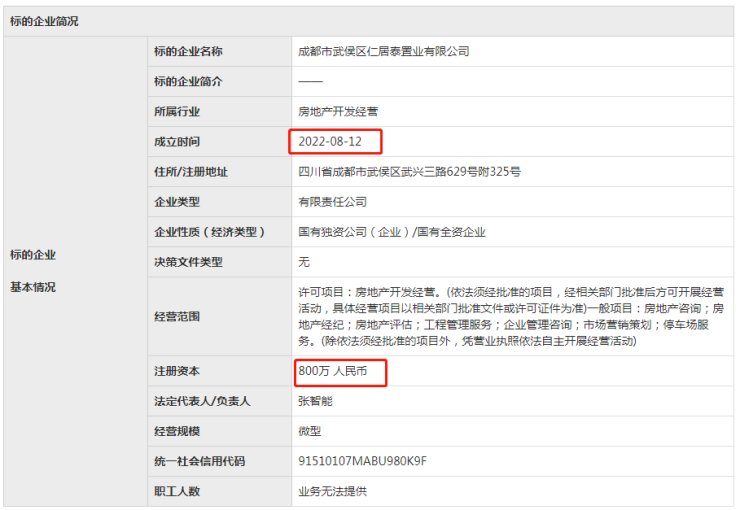Viewport: 740px width, 510px height.
Task: Select credit code 91510107MABU980K9F
Action: 362,461
